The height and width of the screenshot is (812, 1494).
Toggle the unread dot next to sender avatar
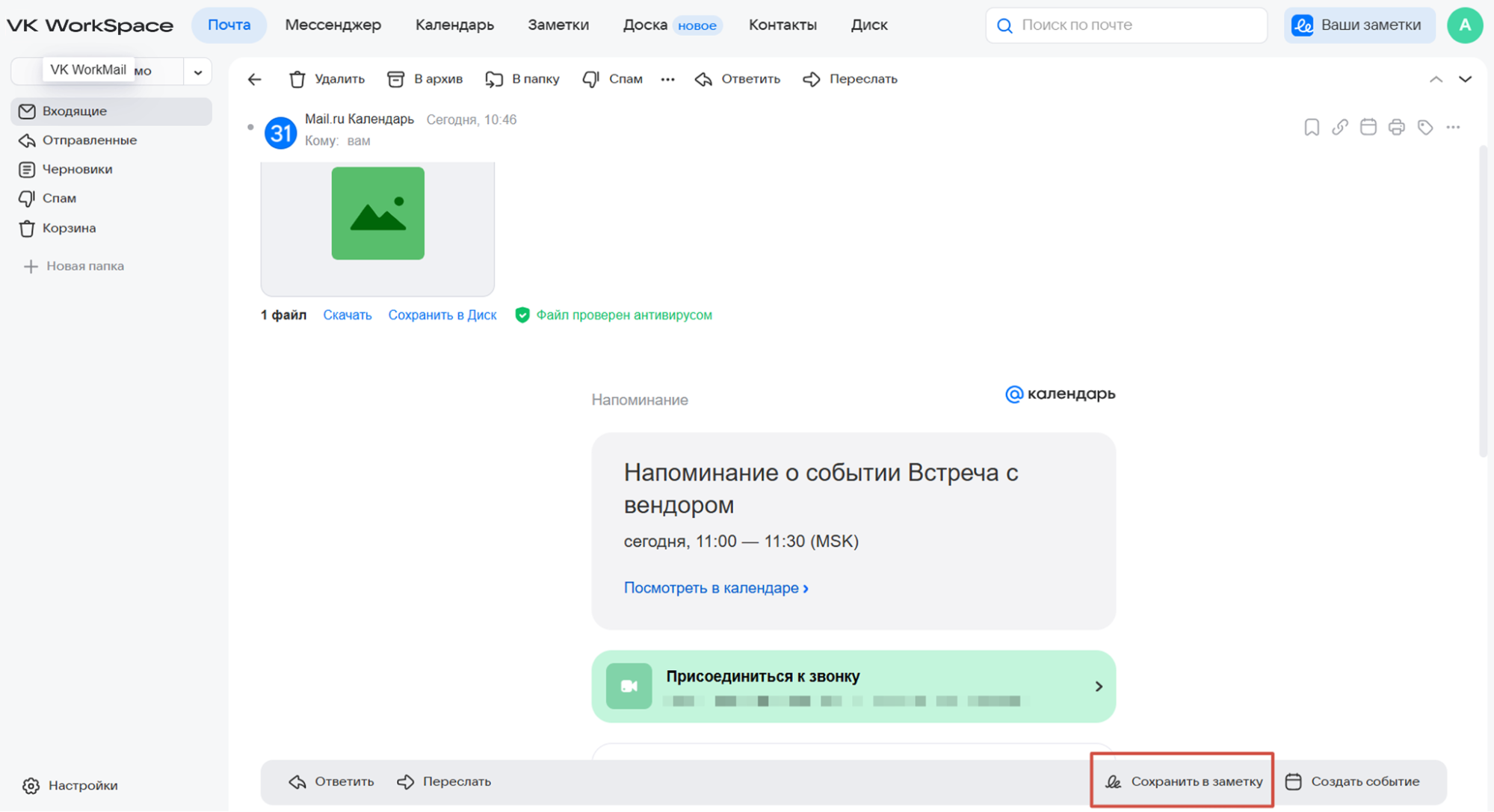coord(250,127)
